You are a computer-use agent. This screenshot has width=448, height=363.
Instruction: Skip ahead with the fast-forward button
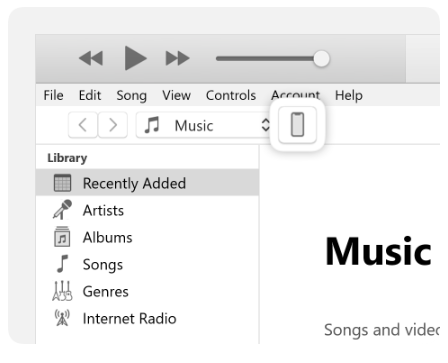point(178,58)
